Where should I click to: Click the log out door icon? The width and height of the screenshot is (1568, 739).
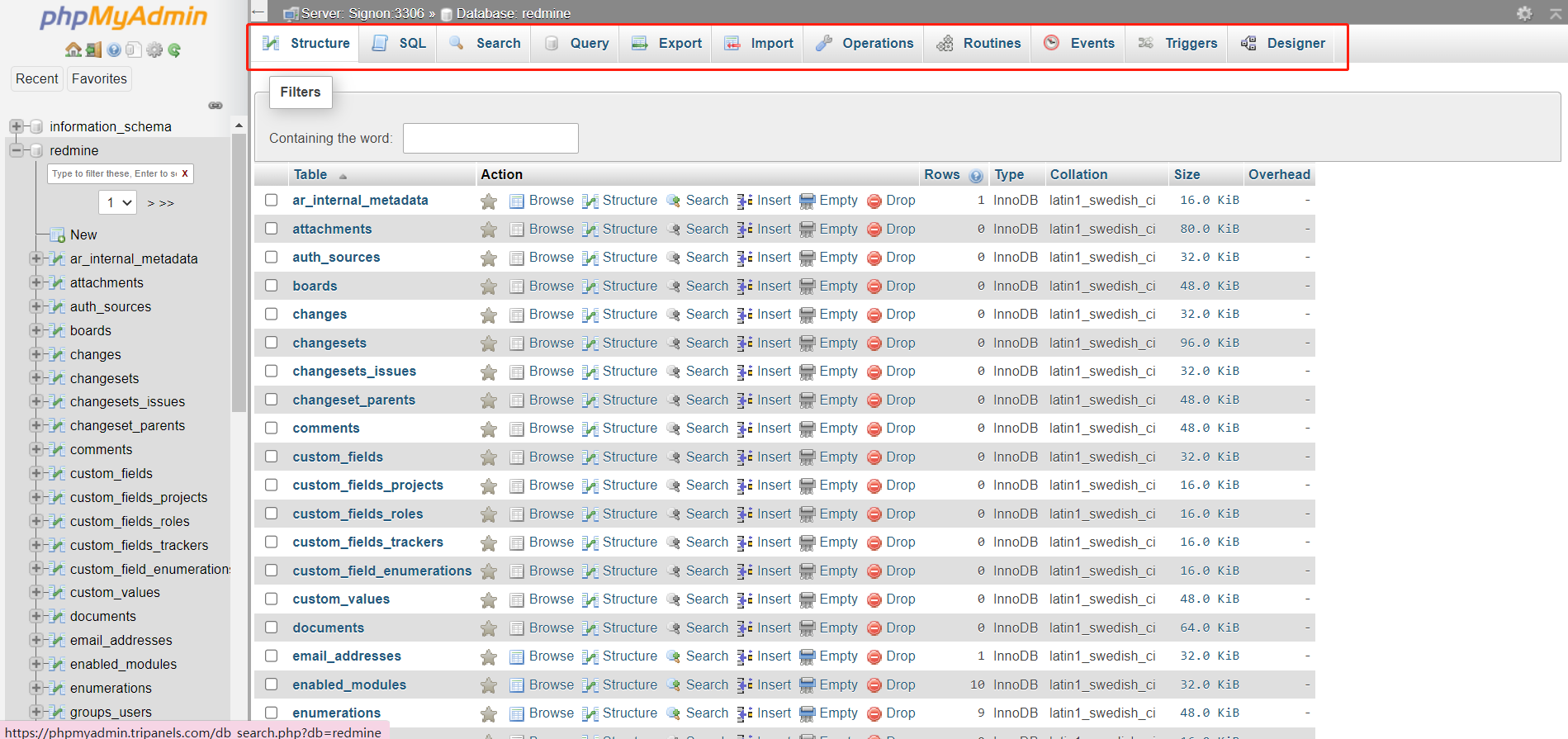(x=93, y=50)
